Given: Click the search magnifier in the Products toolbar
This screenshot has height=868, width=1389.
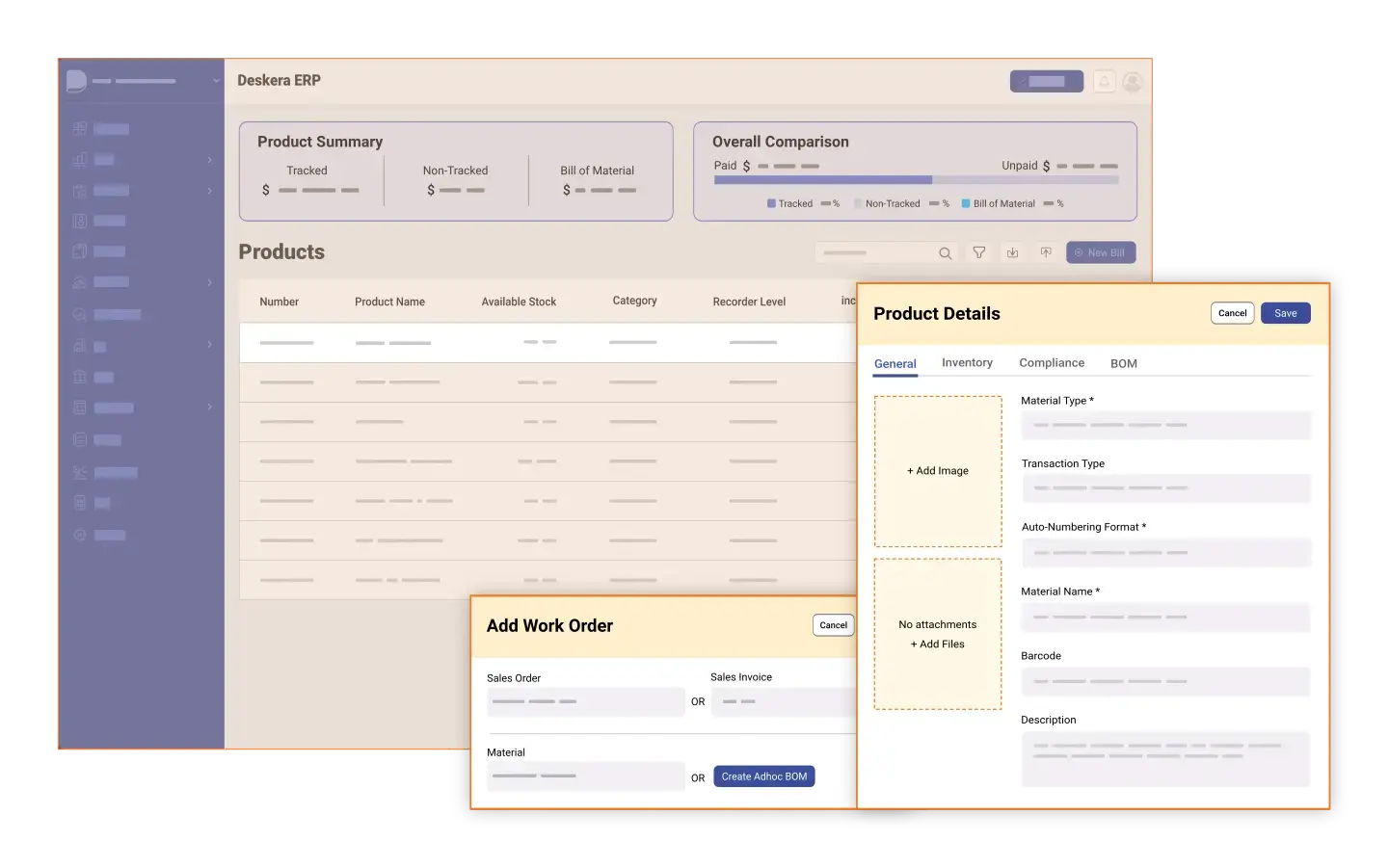Looking at the screenshot, I should 945,251.
